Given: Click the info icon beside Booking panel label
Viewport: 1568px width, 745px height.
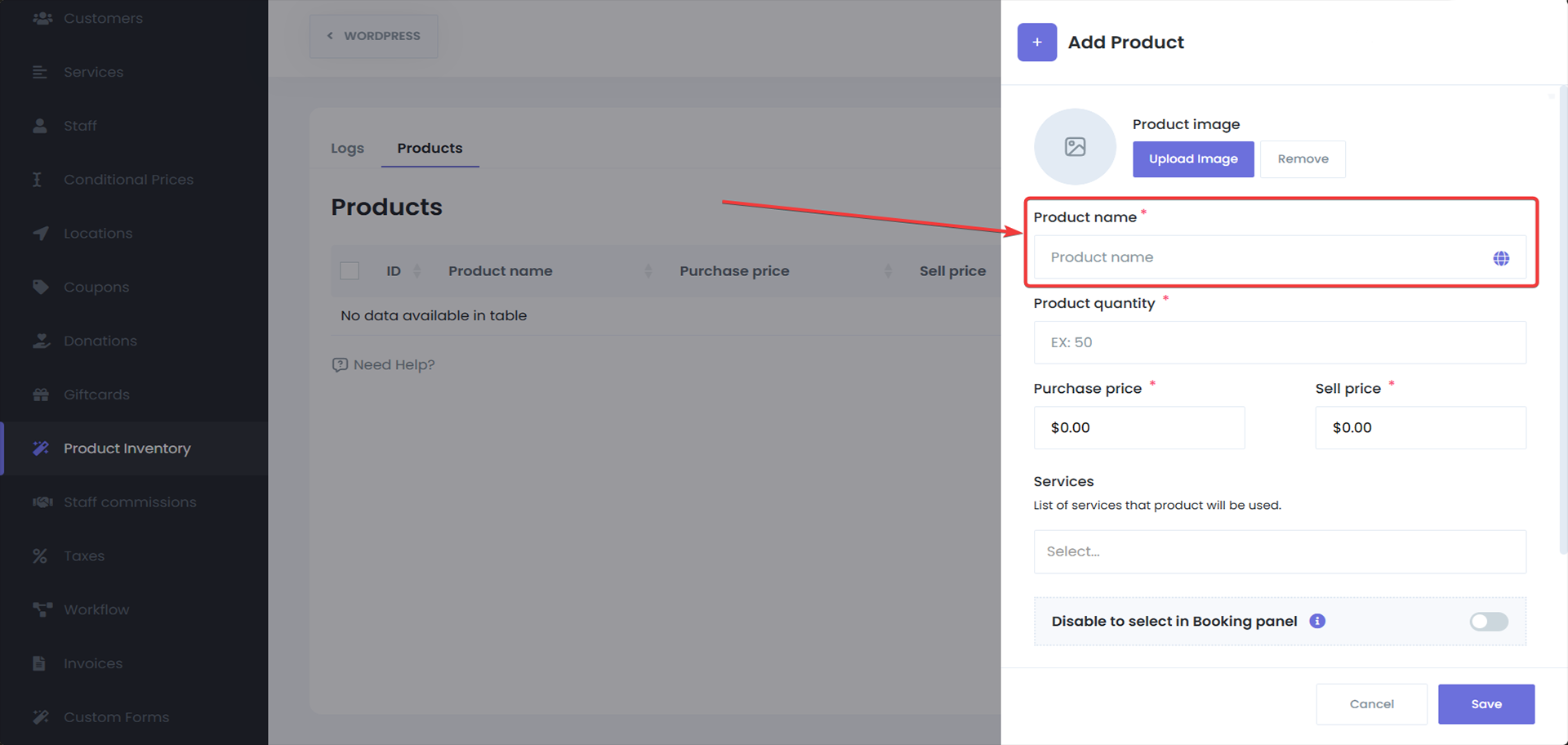Looking at the screenshot, I should pyautogui.click(x=1316, y=621).
